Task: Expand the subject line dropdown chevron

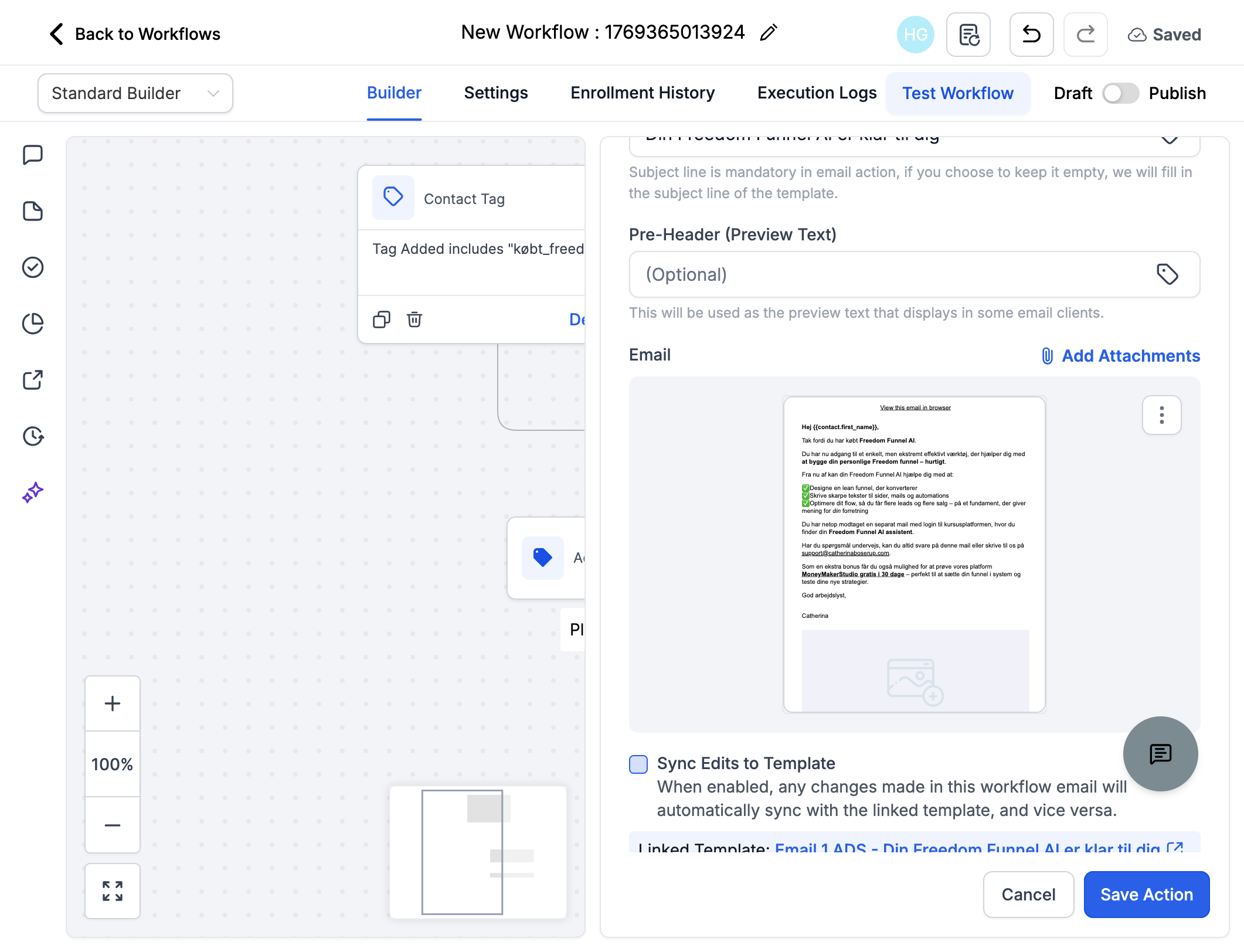Action: 1170,140
